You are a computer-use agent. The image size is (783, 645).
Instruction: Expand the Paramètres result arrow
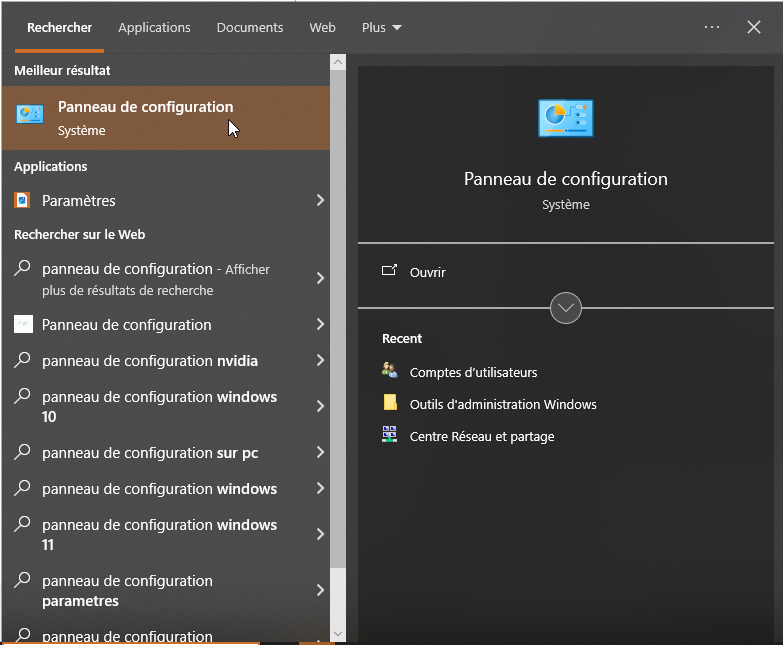(320, 201)
